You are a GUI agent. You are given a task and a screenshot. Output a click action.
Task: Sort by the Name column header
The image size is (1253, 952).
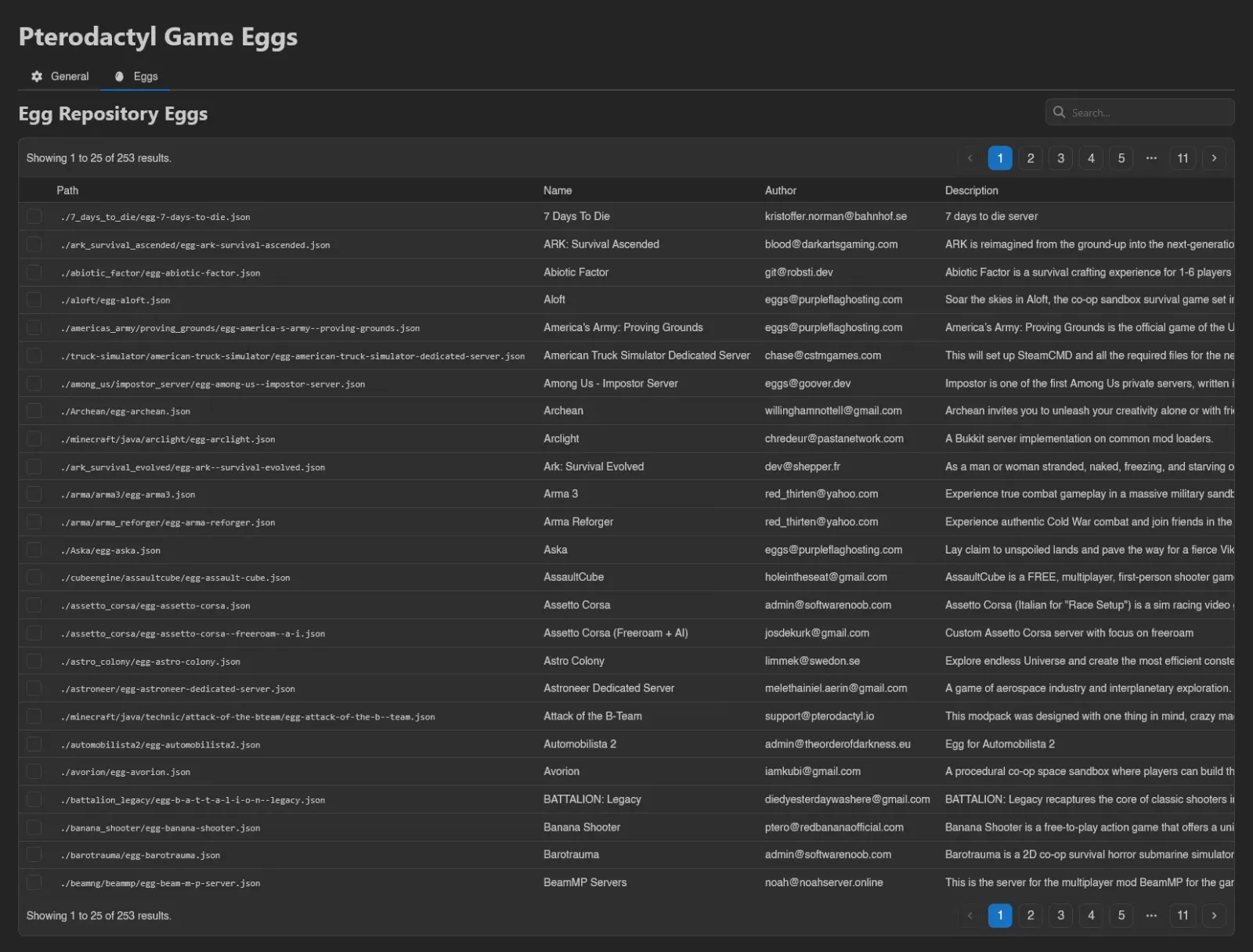coord(558,190)
